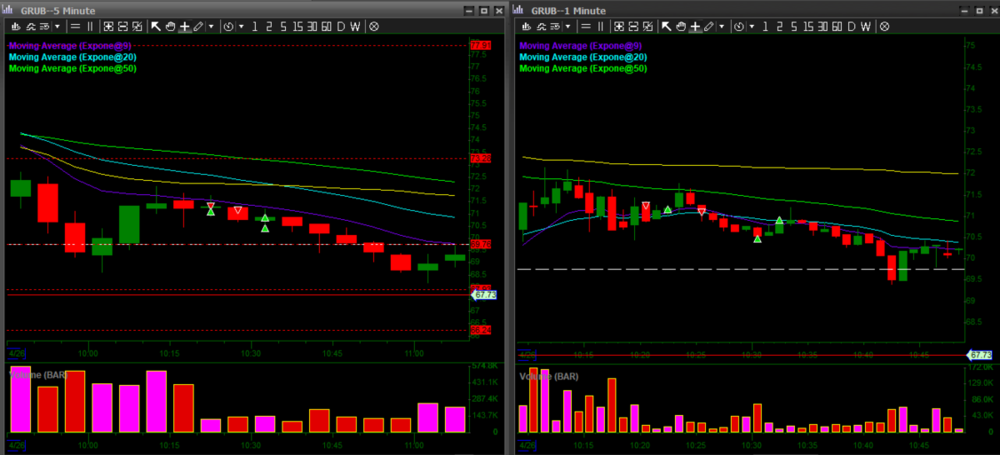This screenshot has width=1000, height=455.
Task: Click the clock time-interval icon in 1 Minute chart
Action: click(x=739, y=27)
